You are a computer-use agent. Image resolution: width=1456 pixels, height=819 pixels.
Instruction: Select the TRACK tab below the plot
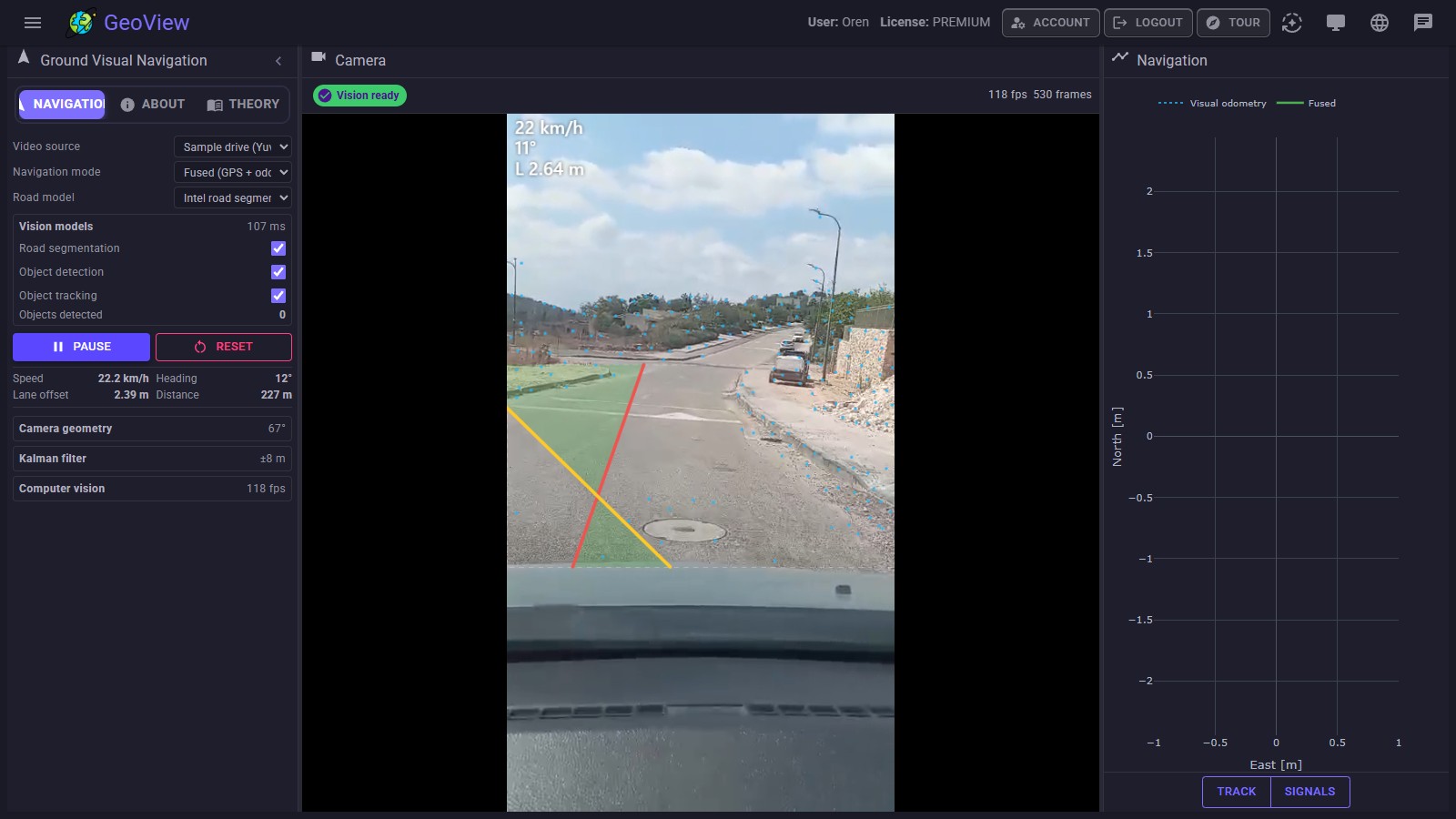tap(1237, 792)
